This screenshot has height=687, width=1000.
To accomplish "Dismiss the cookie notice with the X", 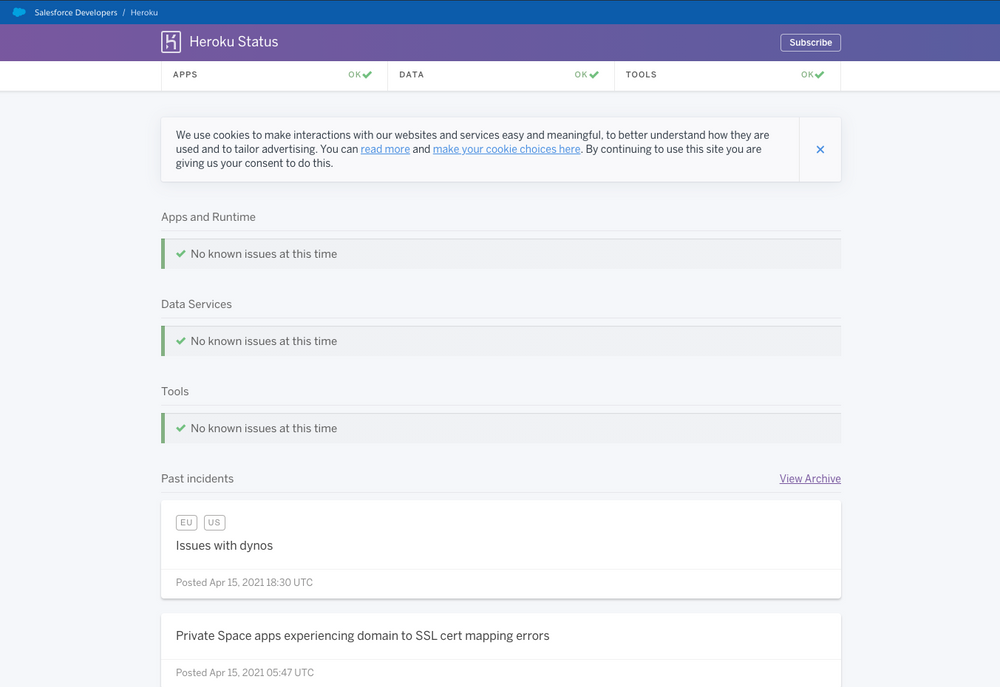I will coord(819,148).
